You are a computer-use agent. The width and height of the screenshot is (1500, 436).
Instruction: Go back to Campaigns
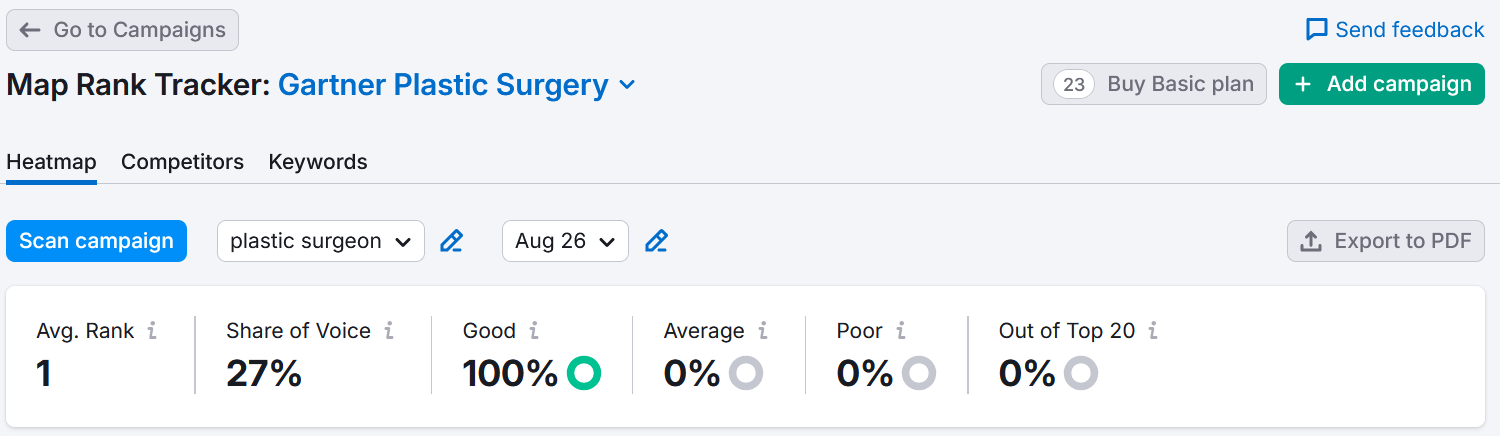tap(122, 30)
